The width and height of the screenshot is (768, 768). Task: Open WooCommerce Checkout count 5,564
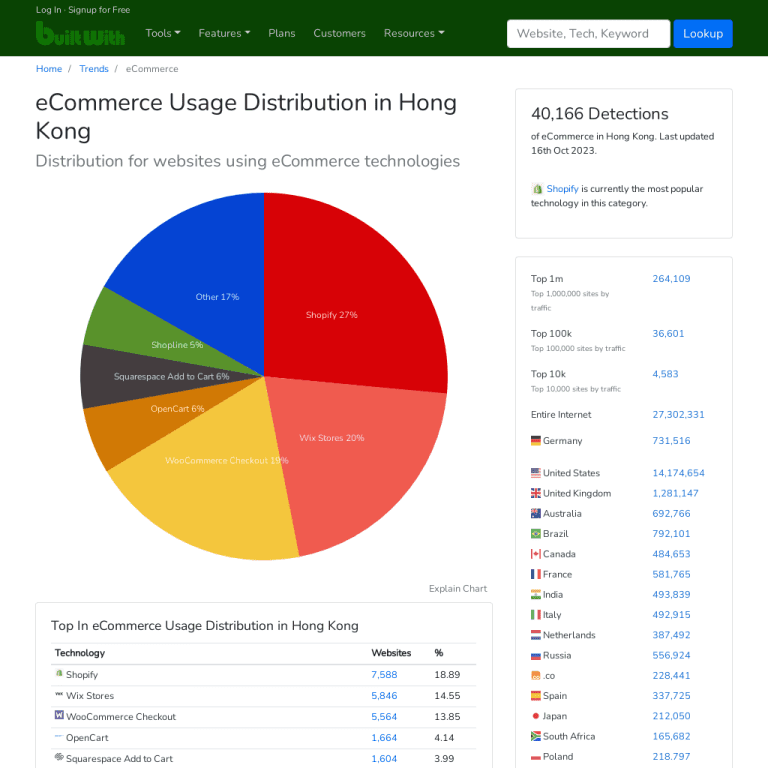tap(384, 717)
